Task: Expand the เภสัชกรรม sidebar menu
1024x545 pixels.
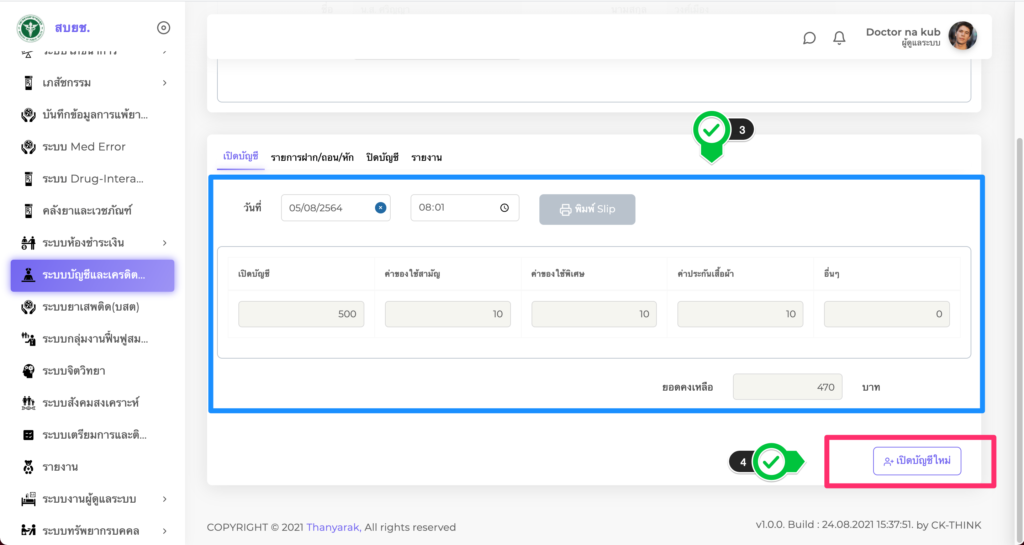Action: point(164,83)
